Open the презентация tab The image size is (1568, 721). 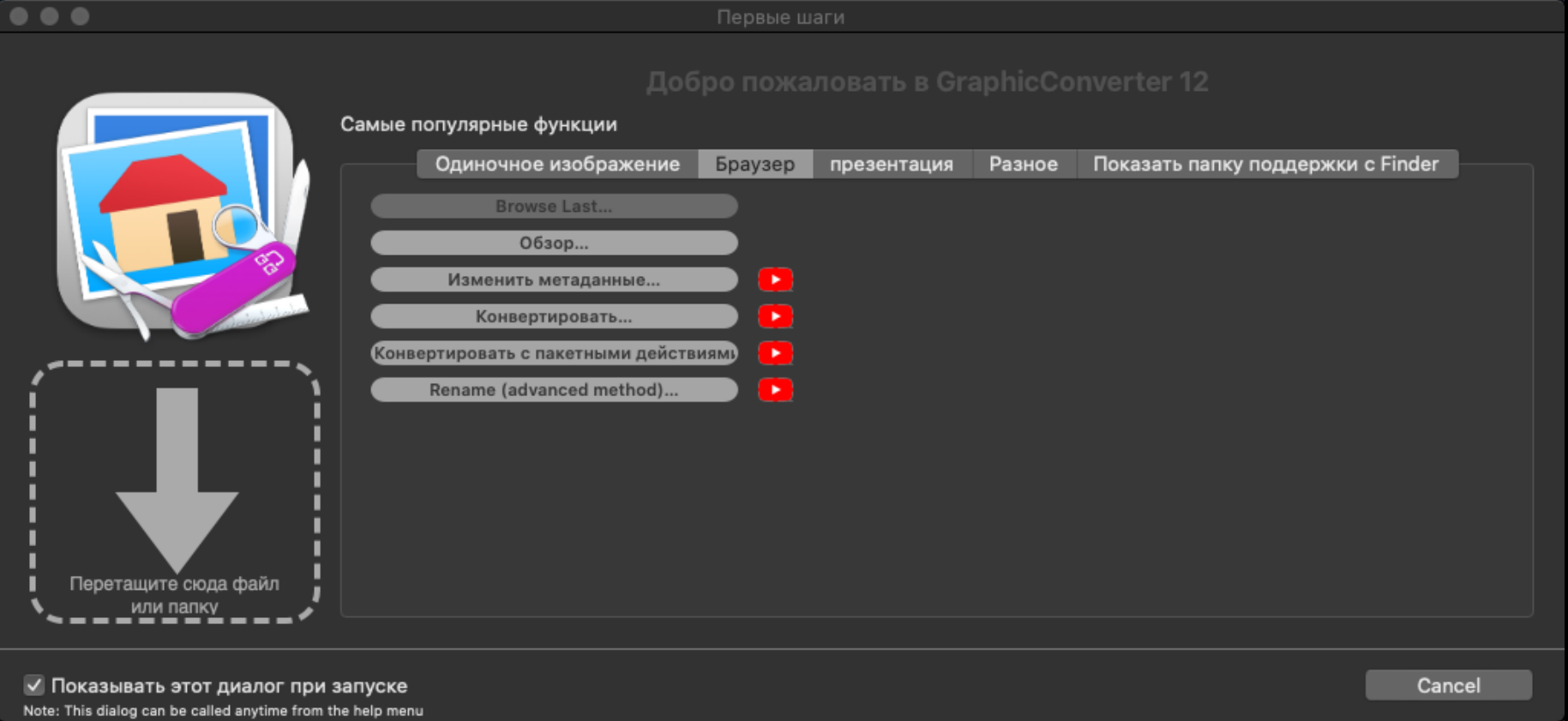(891, 164)
